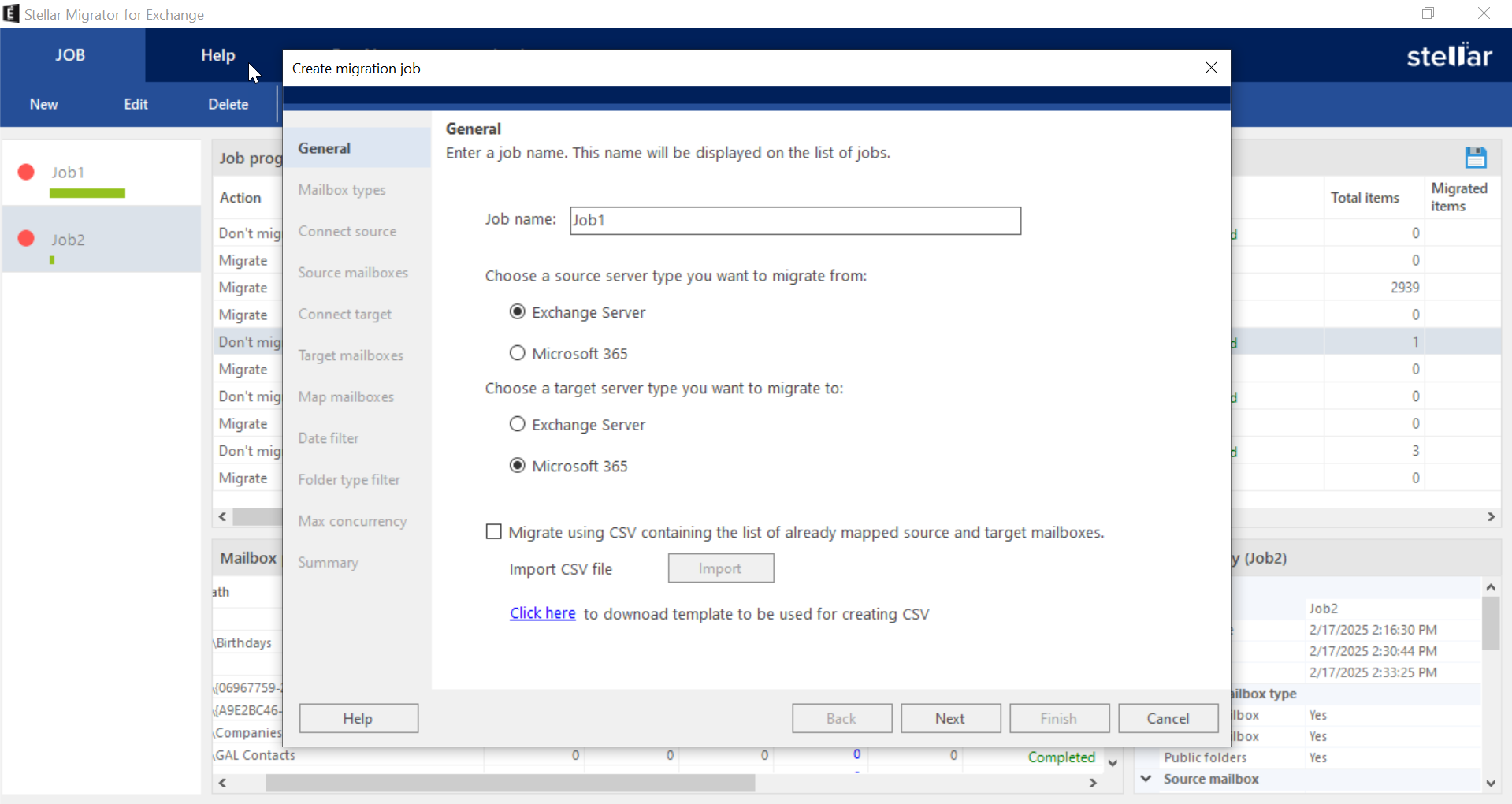Select Job2 in the job list
This screenshot has width=1512, height=804.
coord(102,239)
